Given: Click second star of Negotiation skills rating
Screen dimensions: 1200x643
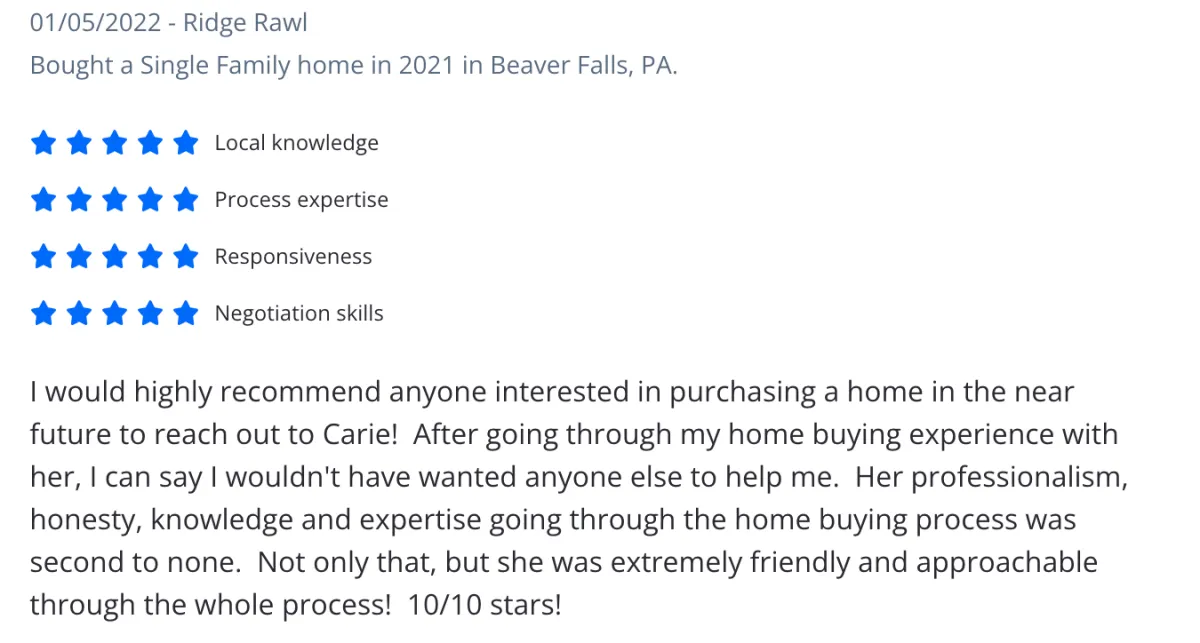Looking at the screenshot, I should (x=79, y=314).
